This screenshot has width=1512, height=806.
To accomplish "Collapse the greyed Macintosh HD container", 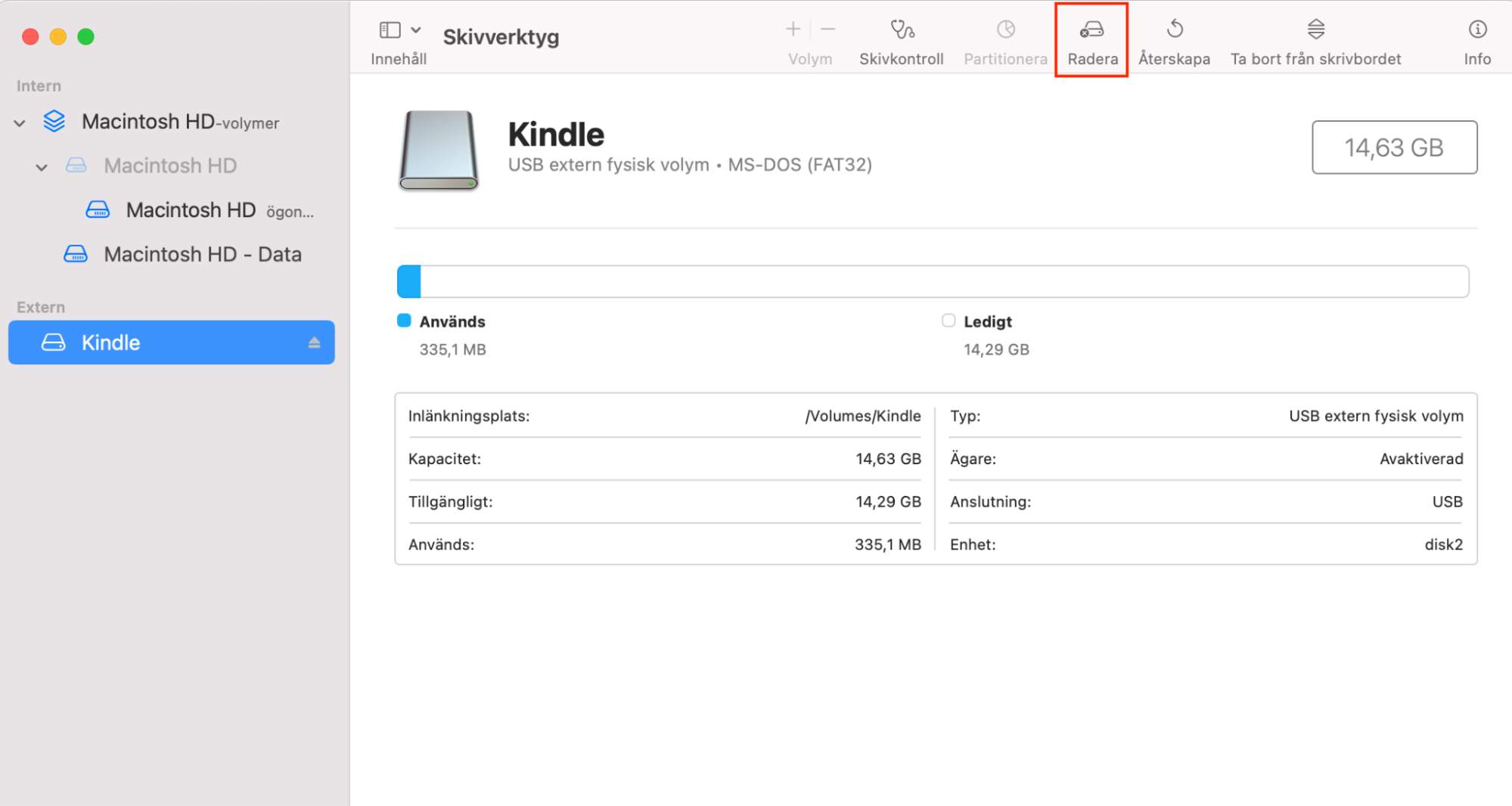I will 42,166.
